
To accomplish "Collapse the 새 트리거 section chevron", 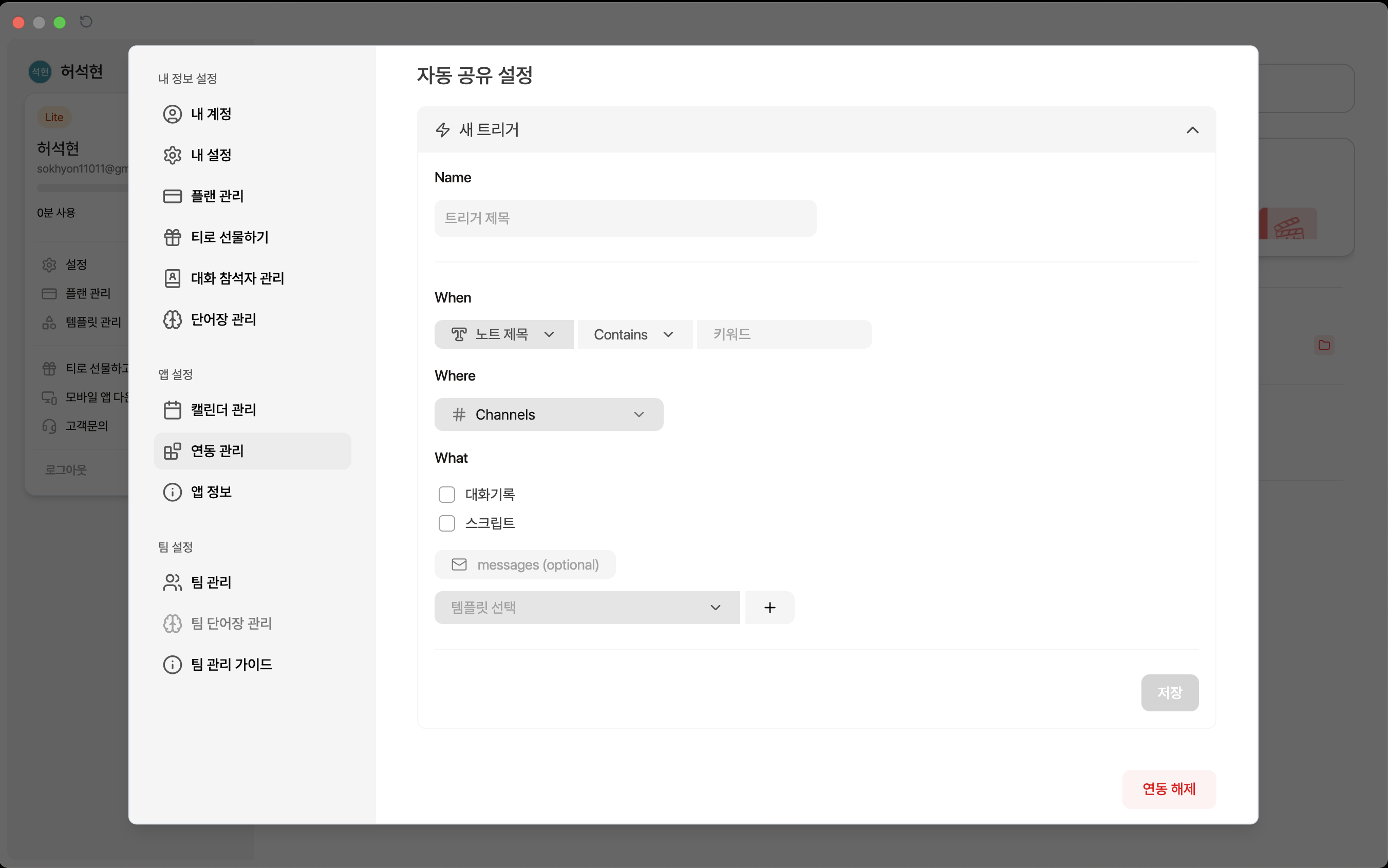I will click(1192, 130).
